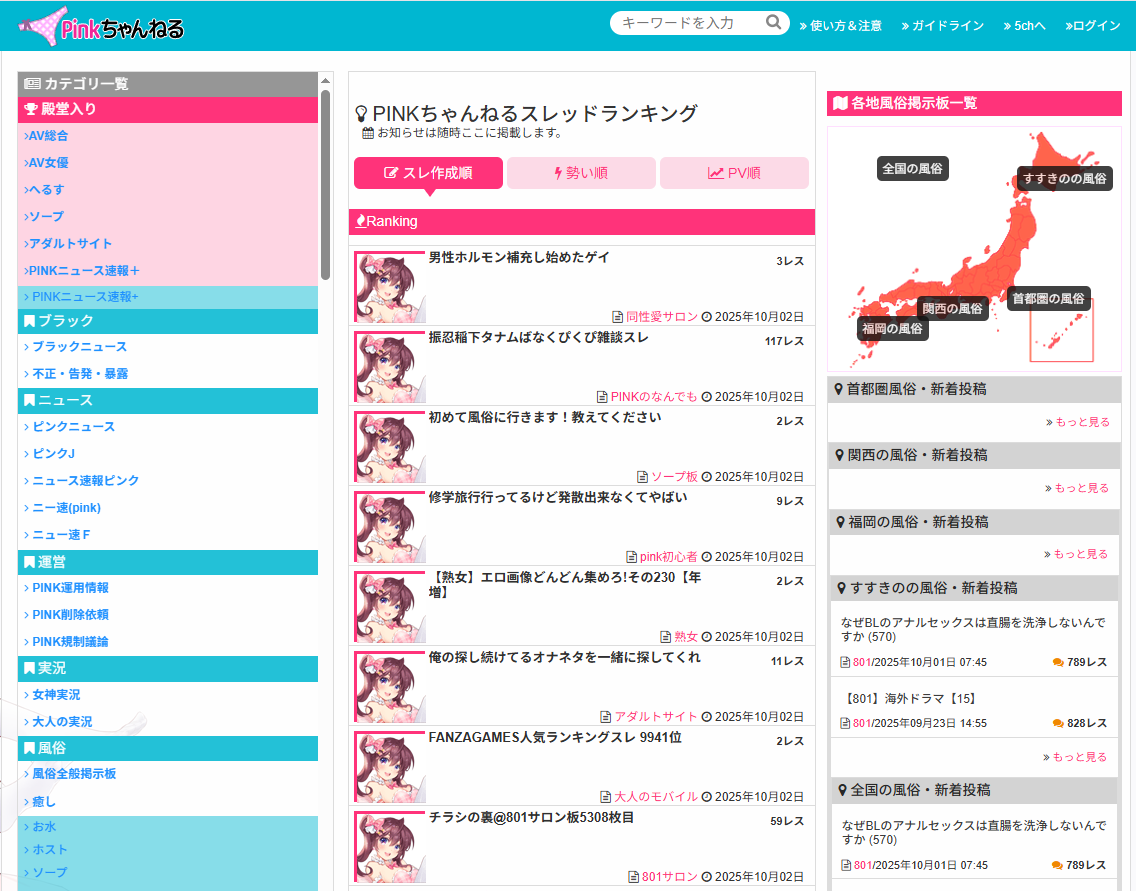Screen dimensions: 1136x891
Task: Expand もっと見る under 関西の風俗
Action: coord(1077,488)
